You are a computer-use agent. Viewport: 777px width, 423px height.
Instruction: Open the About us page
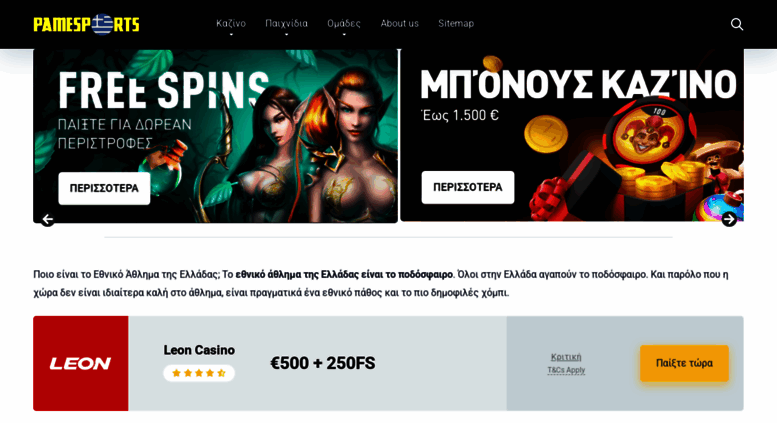pos(399,23)
